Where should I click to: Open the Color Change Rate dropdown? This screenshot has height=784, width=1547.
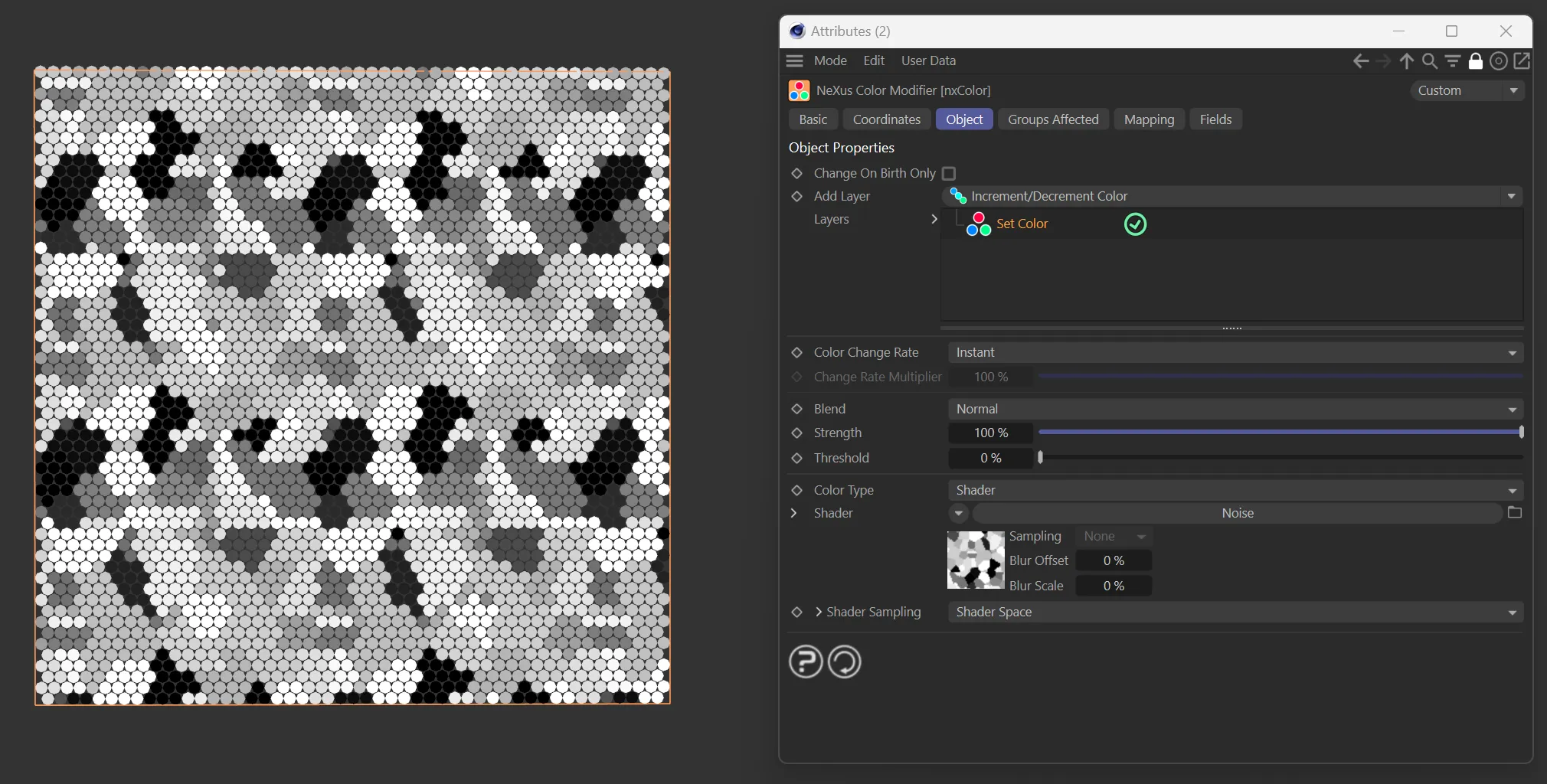click(1235, 352)
